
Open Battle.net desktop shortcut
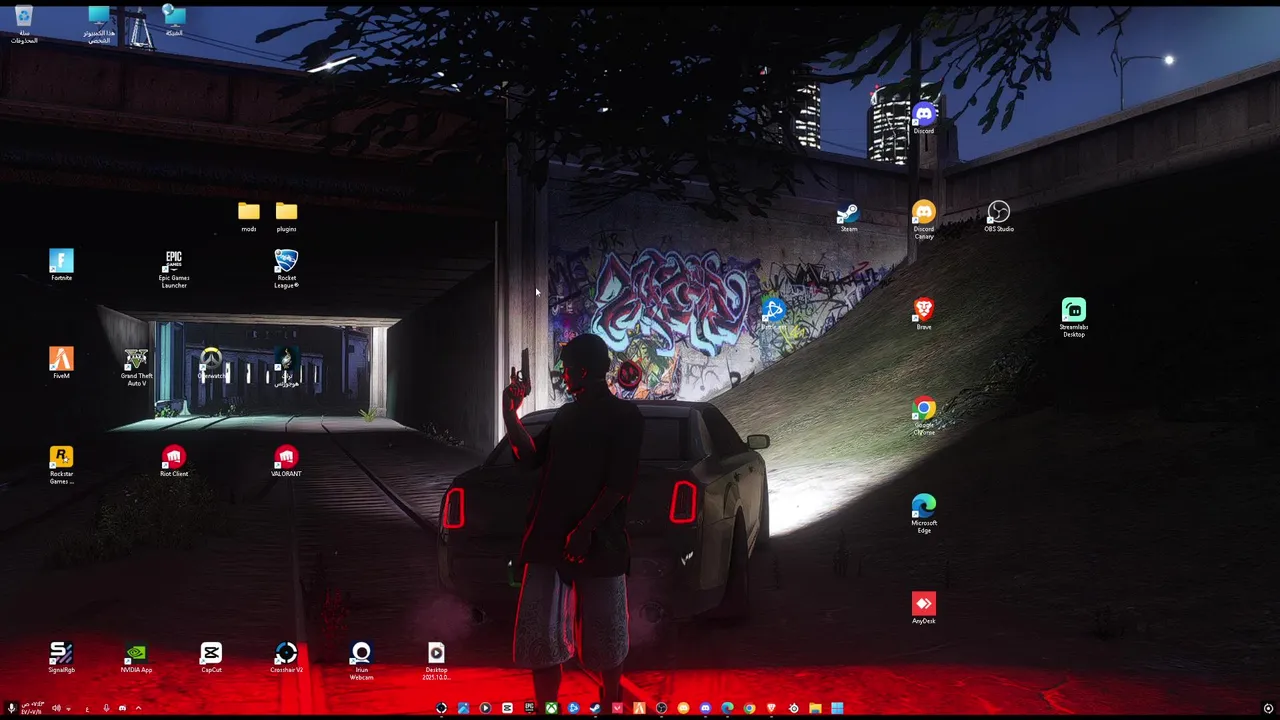coord(773,314)
